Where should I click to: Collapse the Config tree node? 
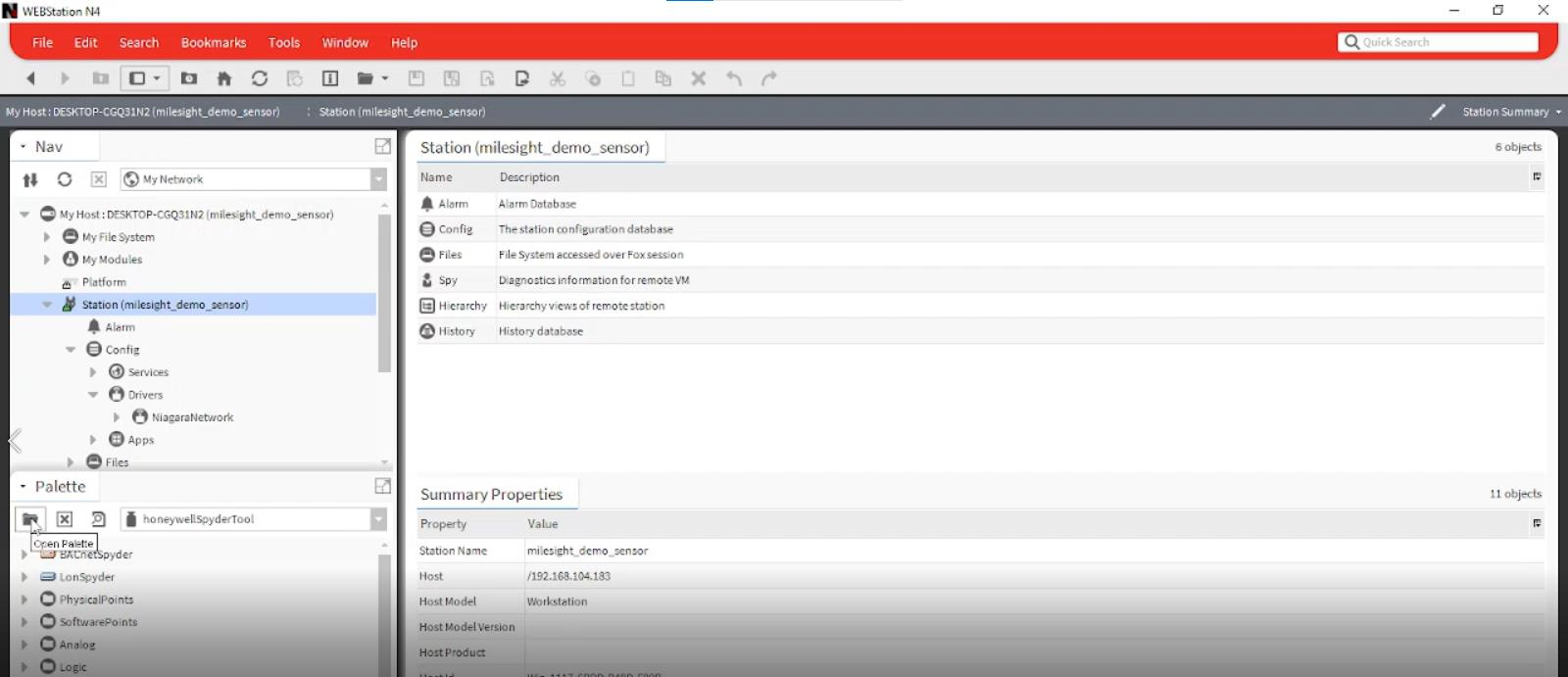[x=71, y=350]
